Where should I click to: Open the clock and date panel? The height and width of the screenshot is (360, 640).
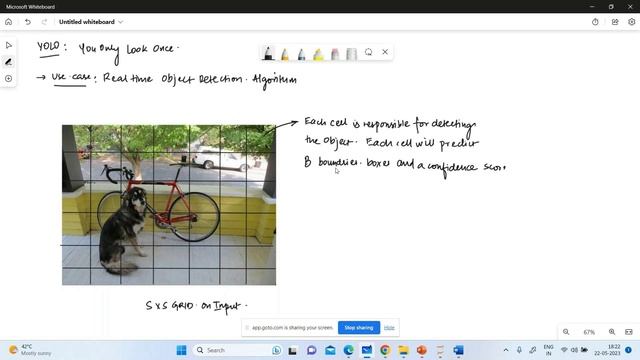tap(608, 350)
